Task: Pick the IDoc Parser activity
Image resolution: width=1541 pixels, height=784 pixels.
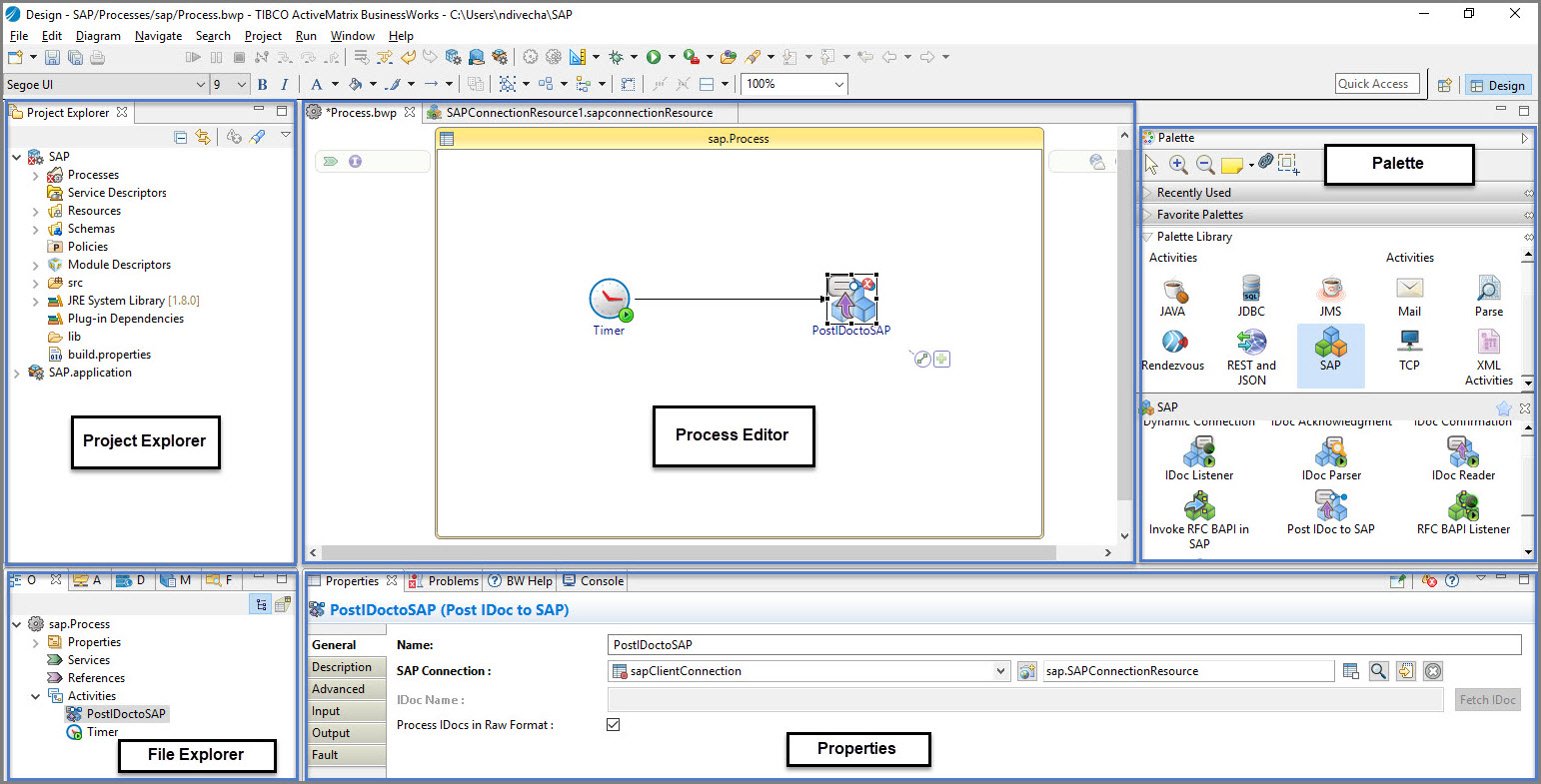Action: pos(1331,460)
